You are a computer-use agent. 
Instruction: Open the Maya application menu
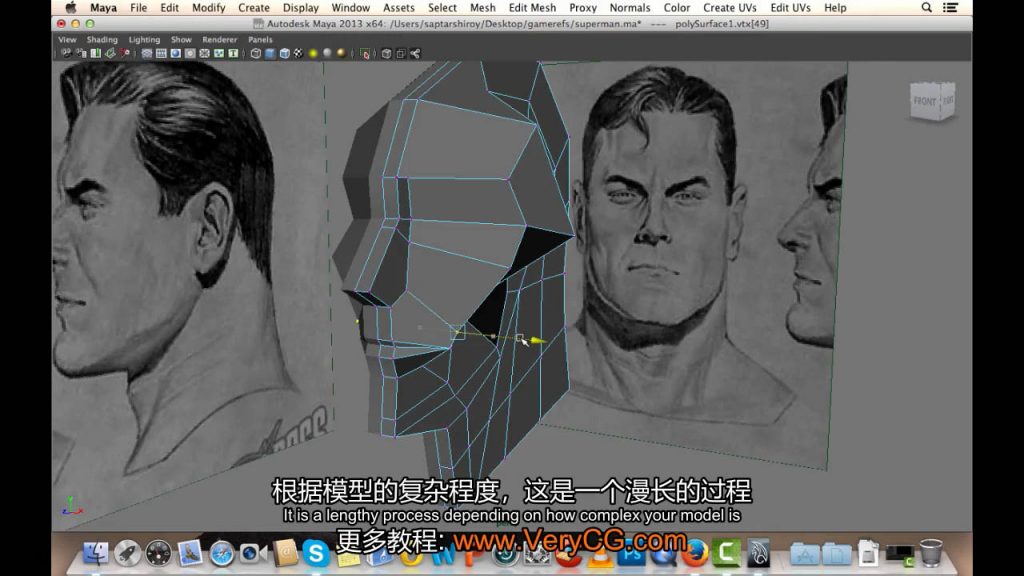pyautogui.click(x=103, y=8)
